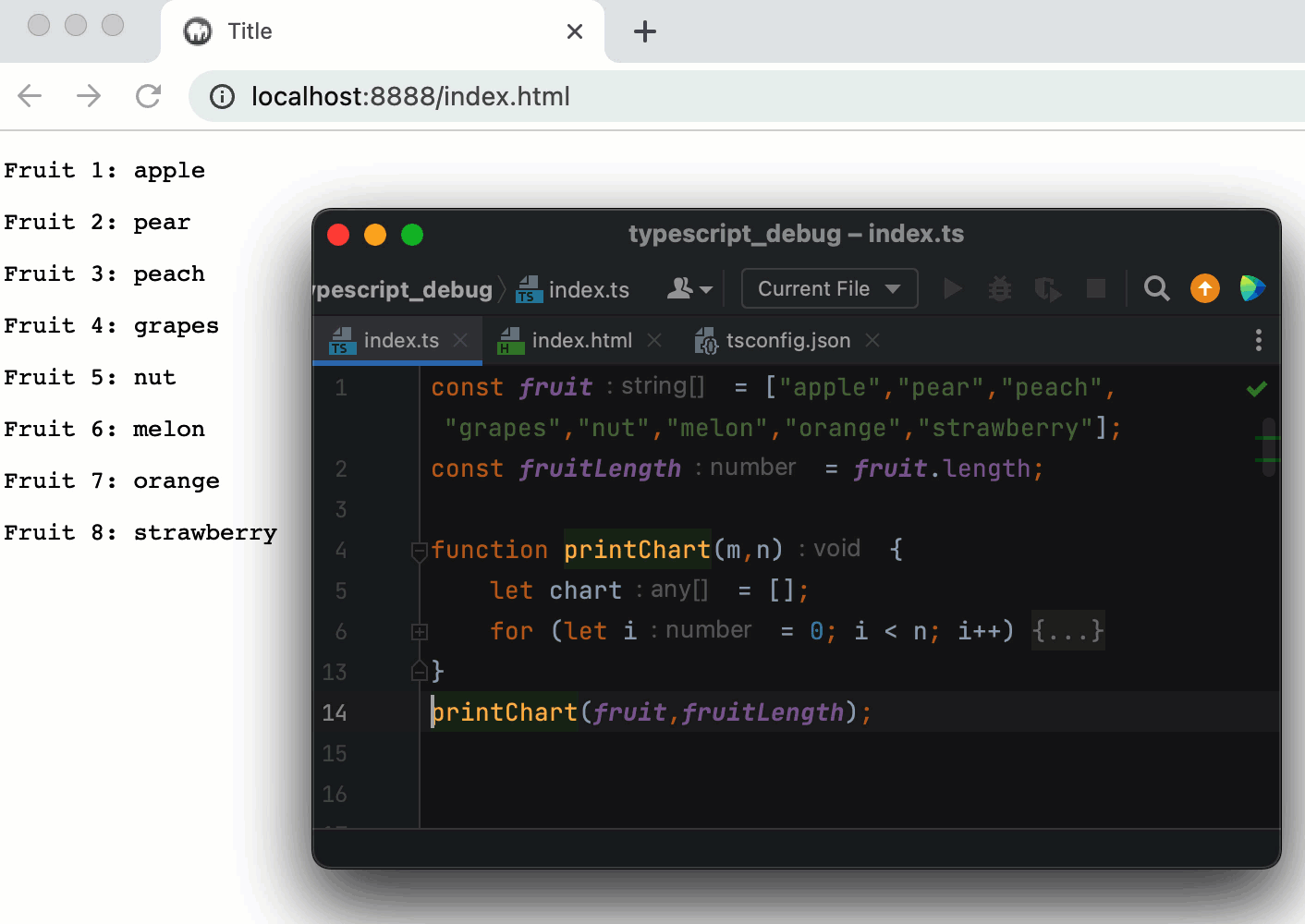Switch to the tsconfig.json editor tab
The height and width of the screenshot is (924, 1305).
point(787,340)
